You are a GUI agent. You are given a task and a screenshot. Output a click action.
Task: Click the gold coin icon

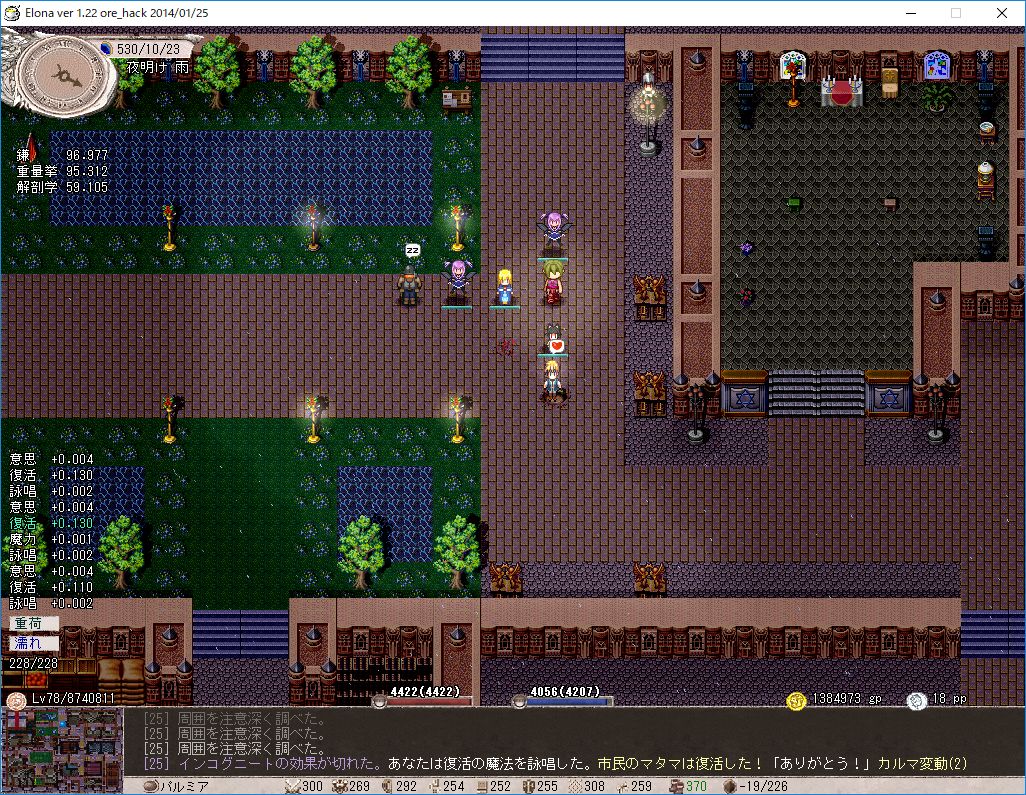click(x=796, y=701)
